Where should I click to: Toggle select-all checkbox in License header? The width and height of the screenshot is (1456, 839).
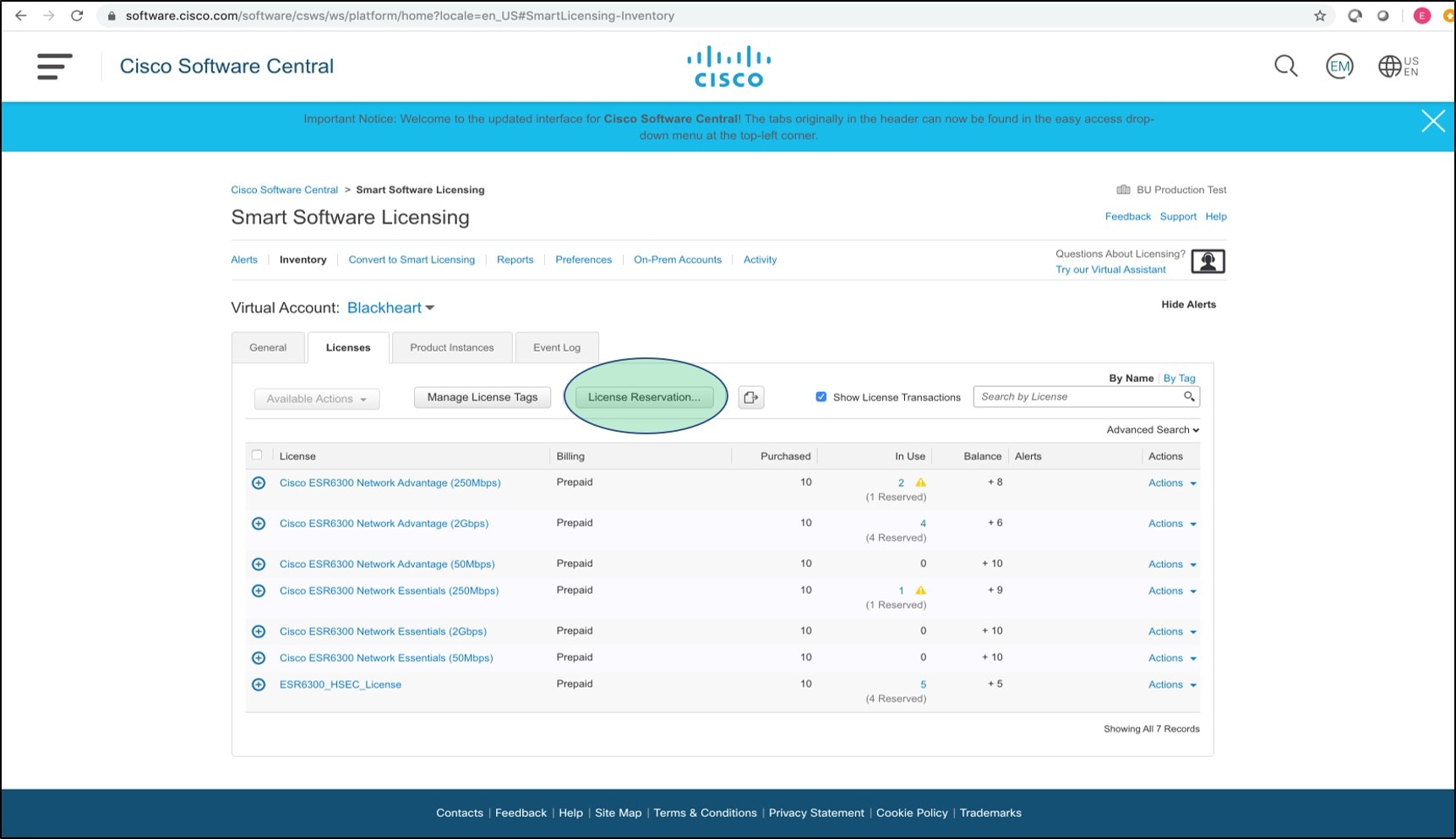tap(257, 455)
